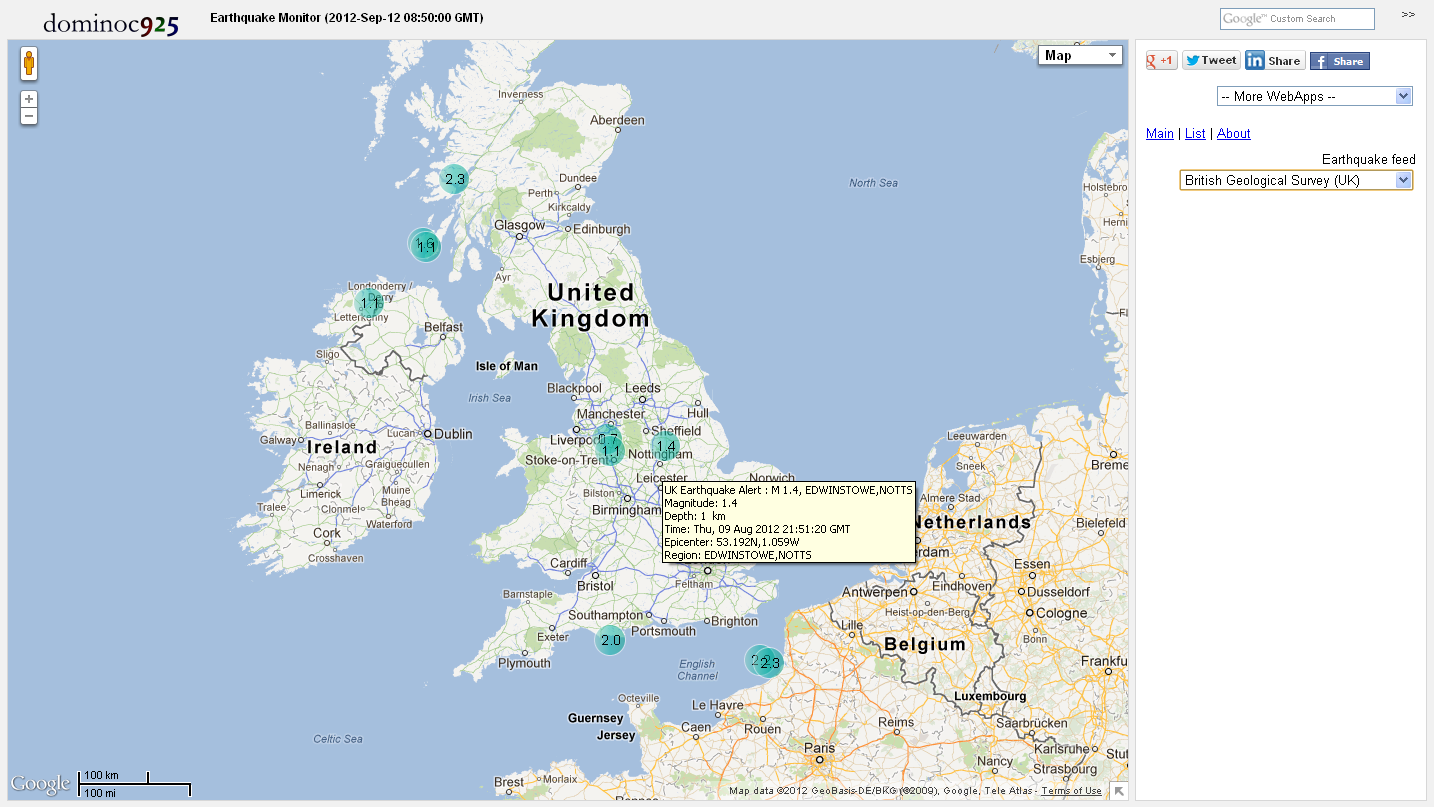Click the Google Custom Search box

click(1297, 18)
